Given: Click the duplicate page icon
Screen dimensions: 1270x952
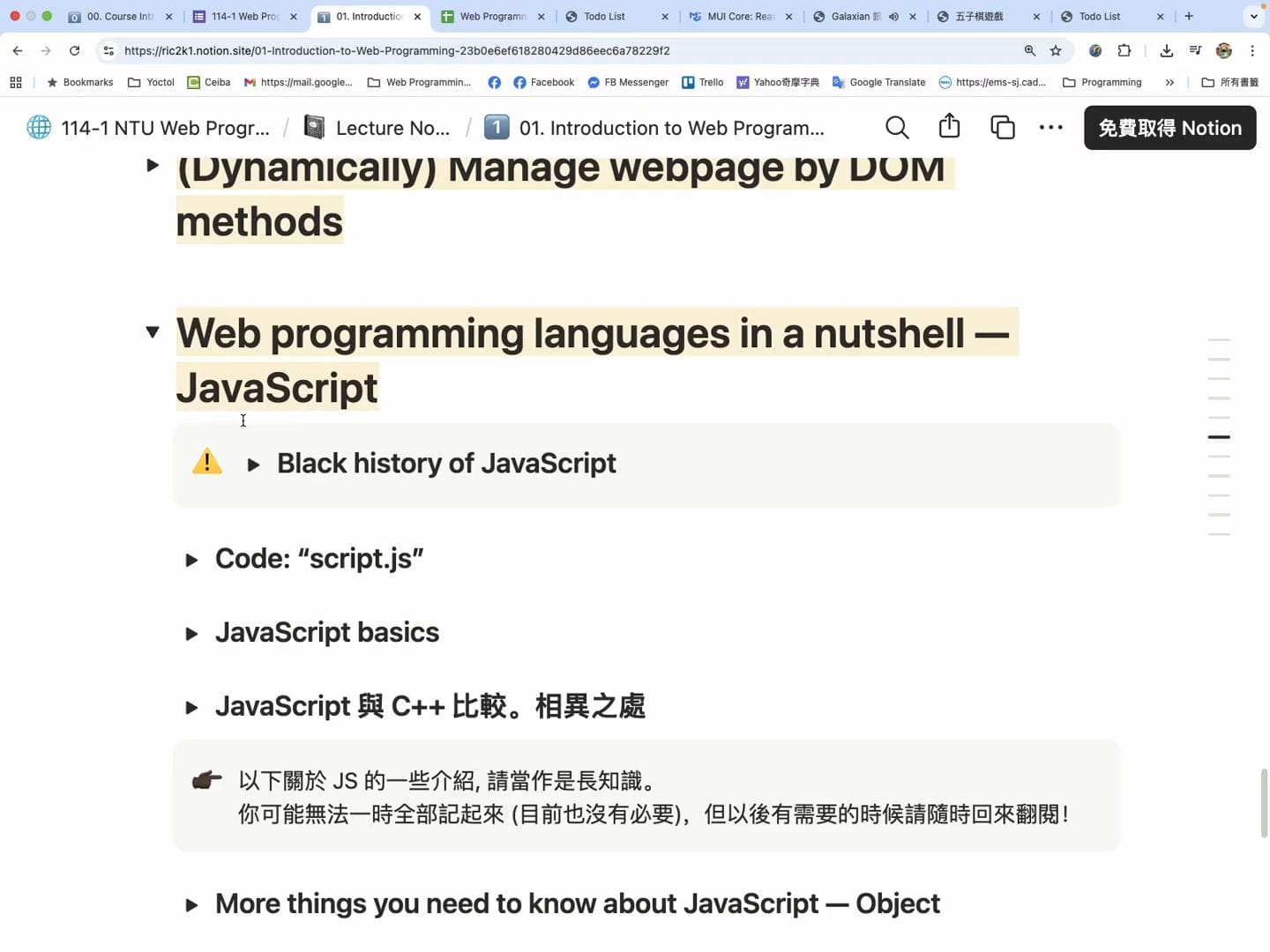Looking at the screenshot, I should [1003, 128].
